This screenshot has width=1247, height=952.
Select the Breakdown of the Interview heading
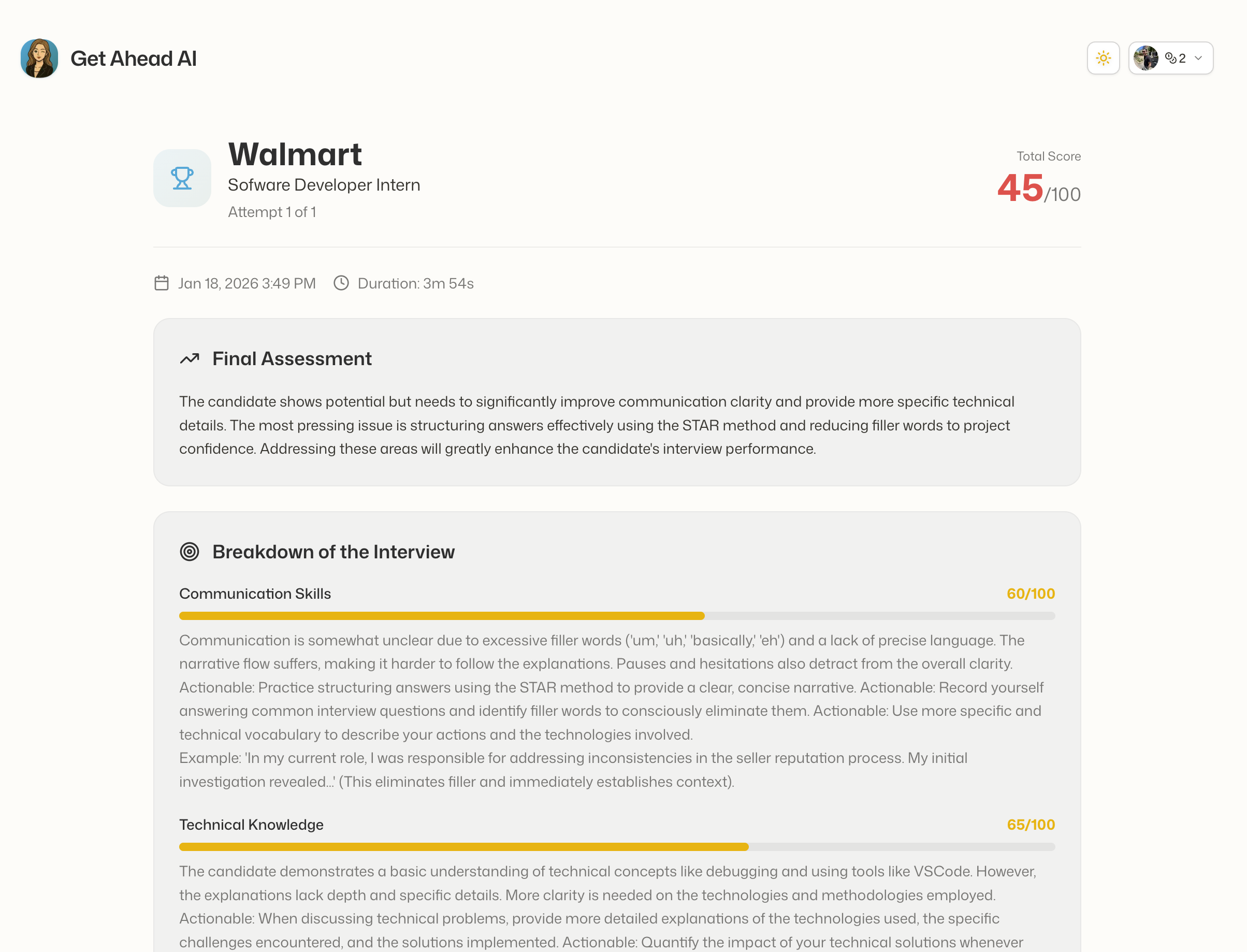point(334,551)
